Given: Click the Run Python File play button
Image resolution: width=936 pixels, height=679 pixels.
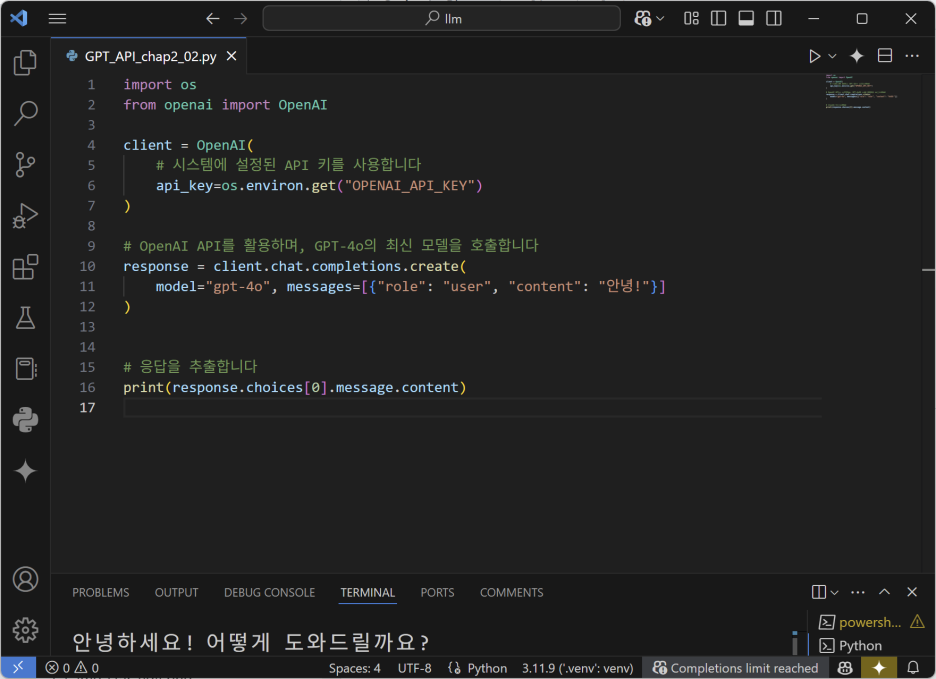Looking at the screenshot, I should coord(815,57).
